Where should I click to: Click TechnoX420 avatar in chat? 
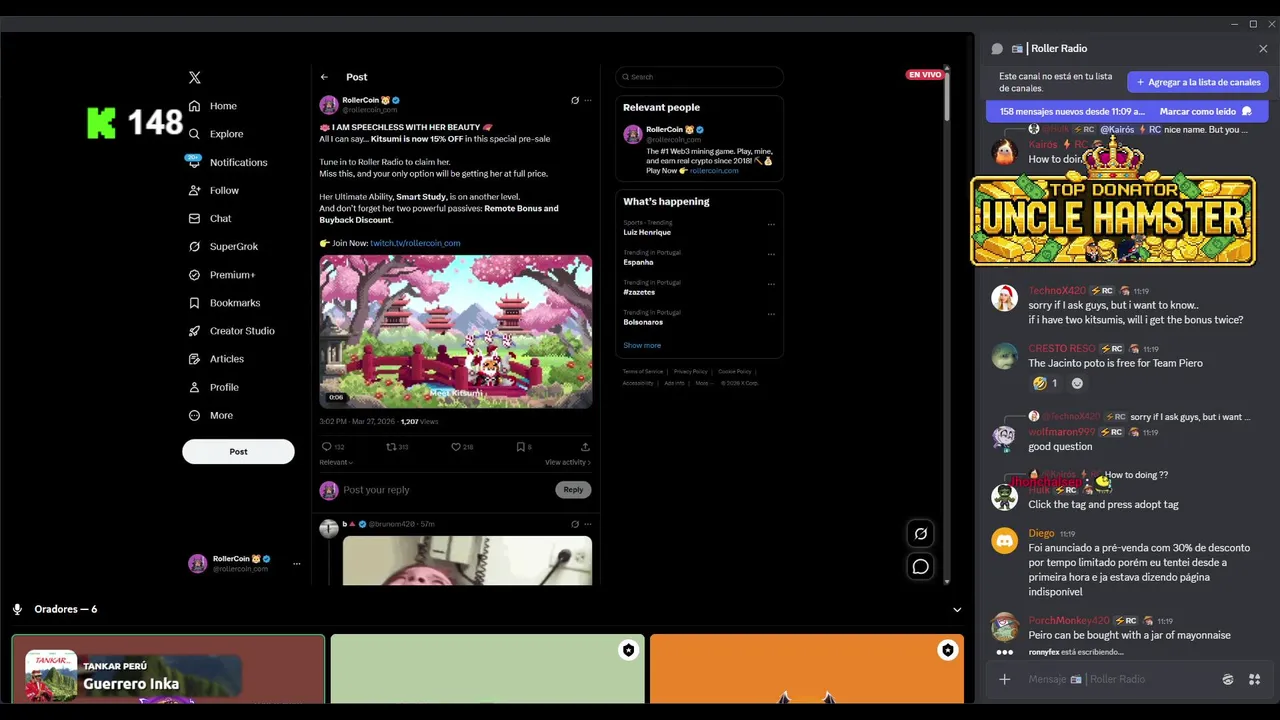click(1004, 297)
